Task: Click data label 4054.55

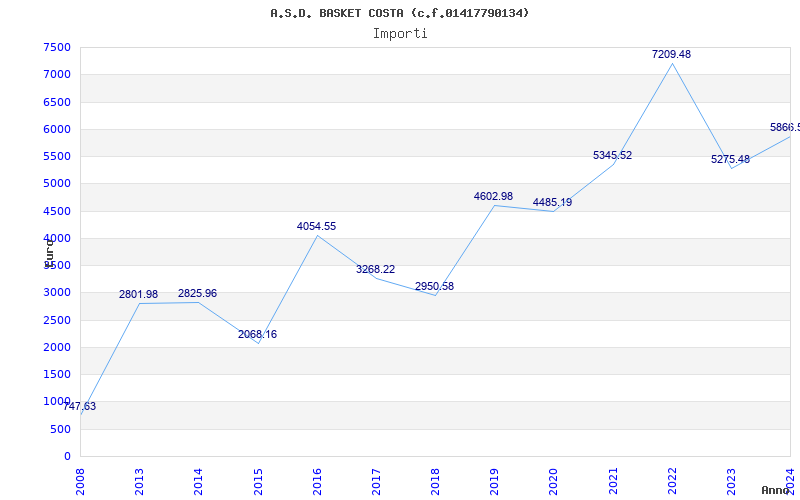Action: (316, 226)
